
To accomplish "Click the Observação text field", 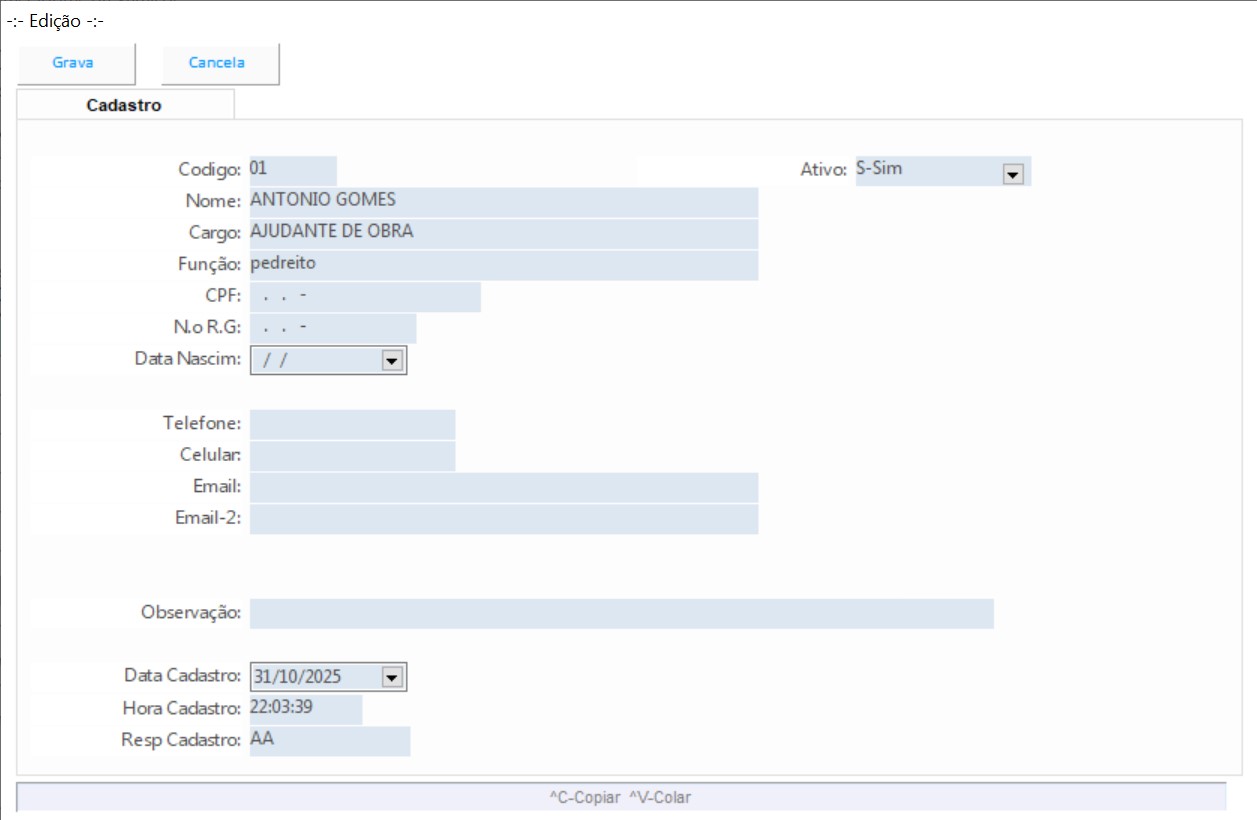I will [621, 614].
